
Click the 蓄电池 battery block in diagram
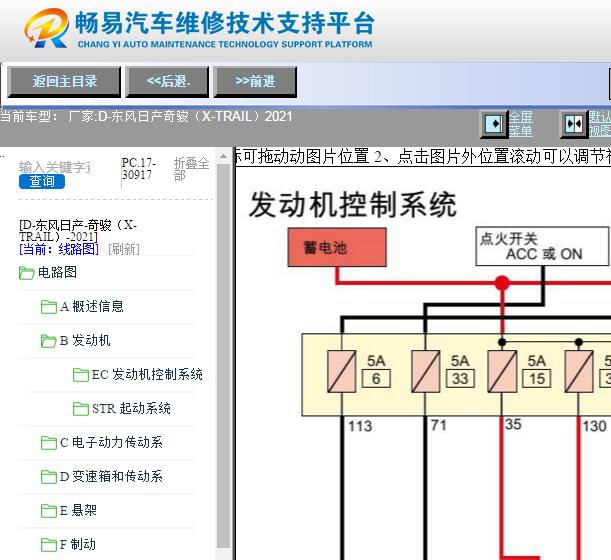pyautogui.click(x=337, y=247)
